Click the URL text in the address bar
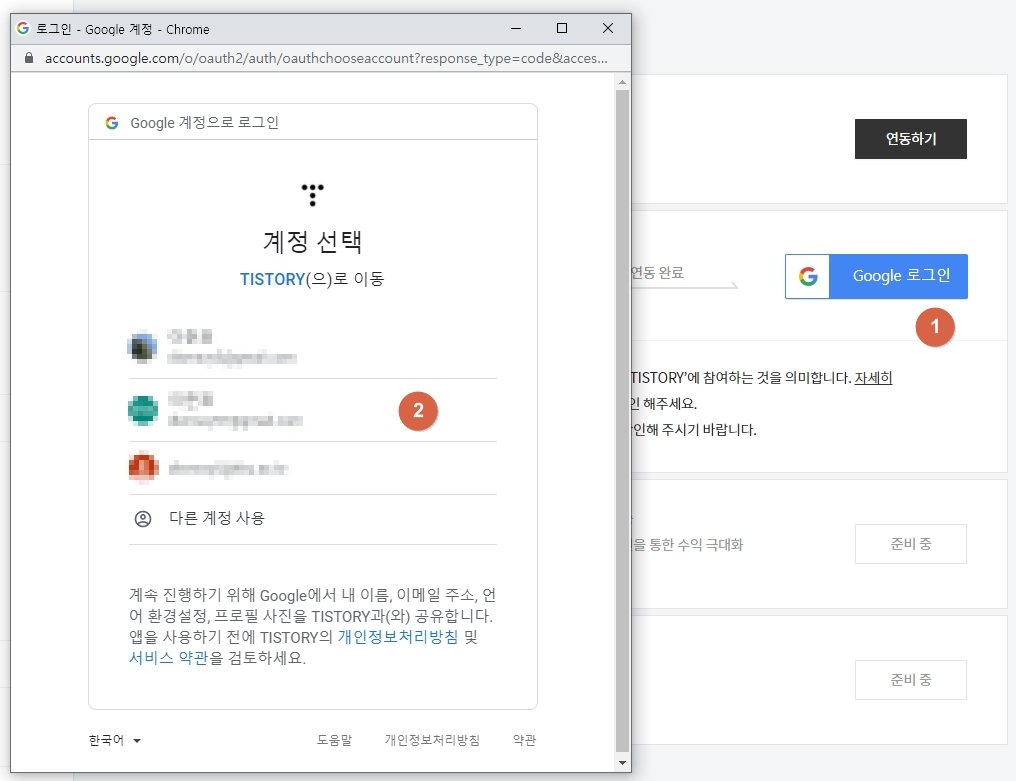Viewport: 1016px width, 781px height. click(x=326, y=58)
